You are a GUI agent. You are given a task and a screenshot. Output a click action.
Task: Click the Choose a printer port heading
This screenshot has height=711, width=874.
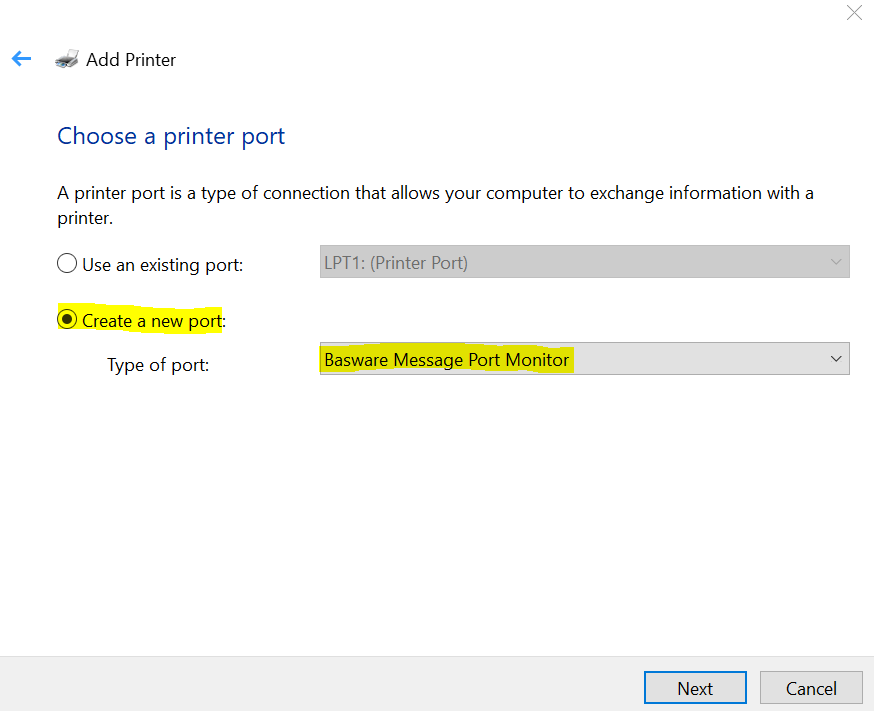[171, 137]
